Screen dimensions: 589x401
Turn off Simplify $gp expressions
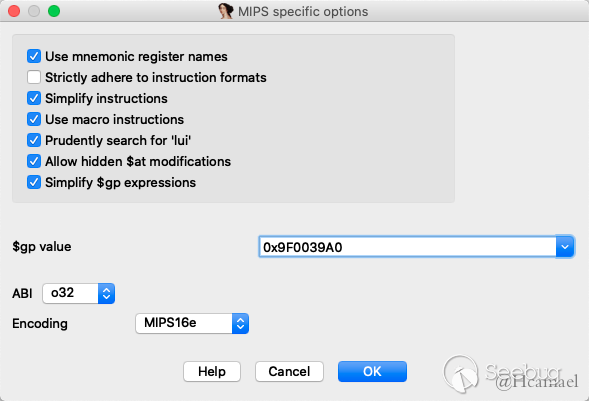tap(34, 182)
